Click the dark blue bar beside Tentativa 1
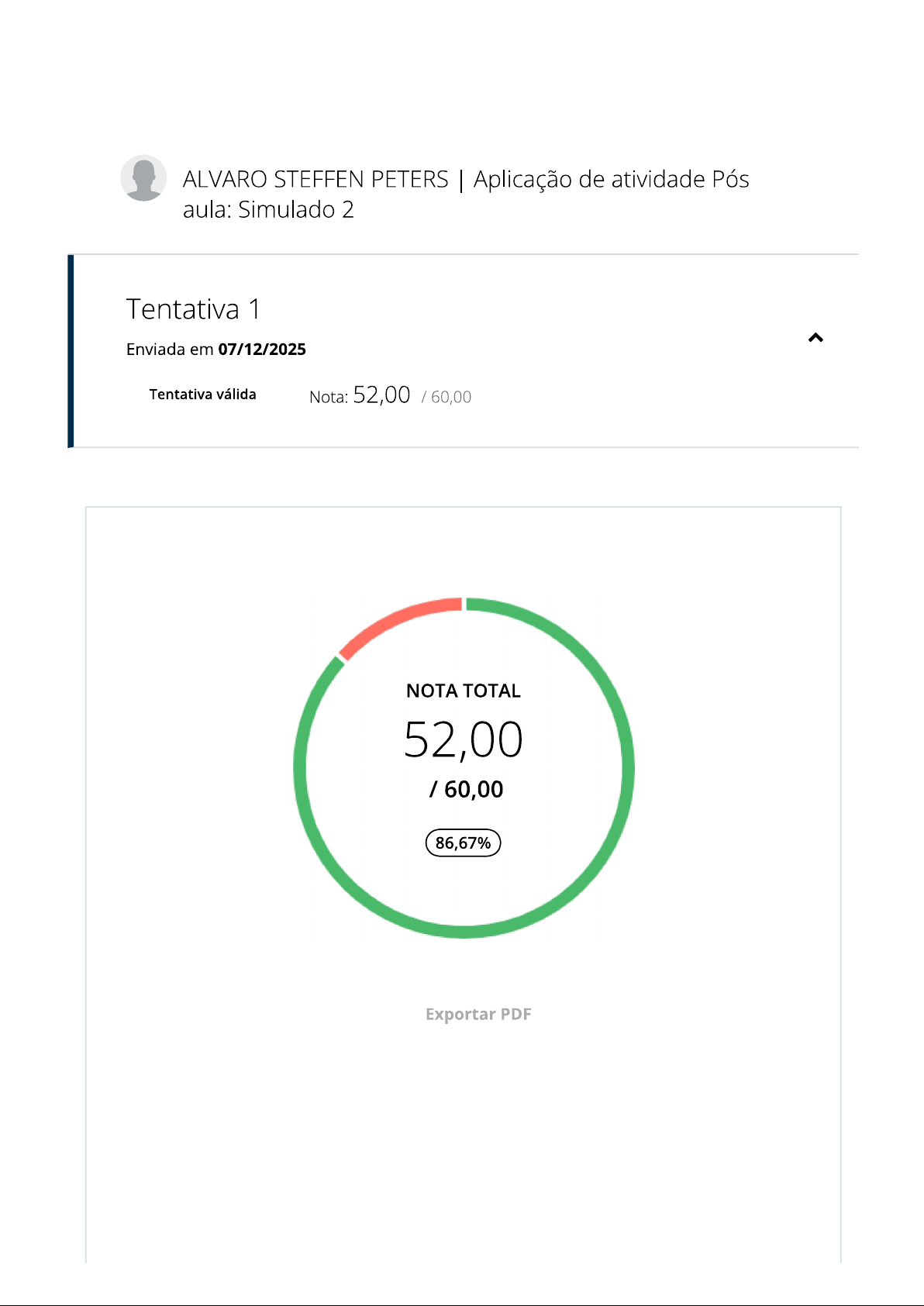Viewport: 924px width, 1306px height. coord(71,351)
